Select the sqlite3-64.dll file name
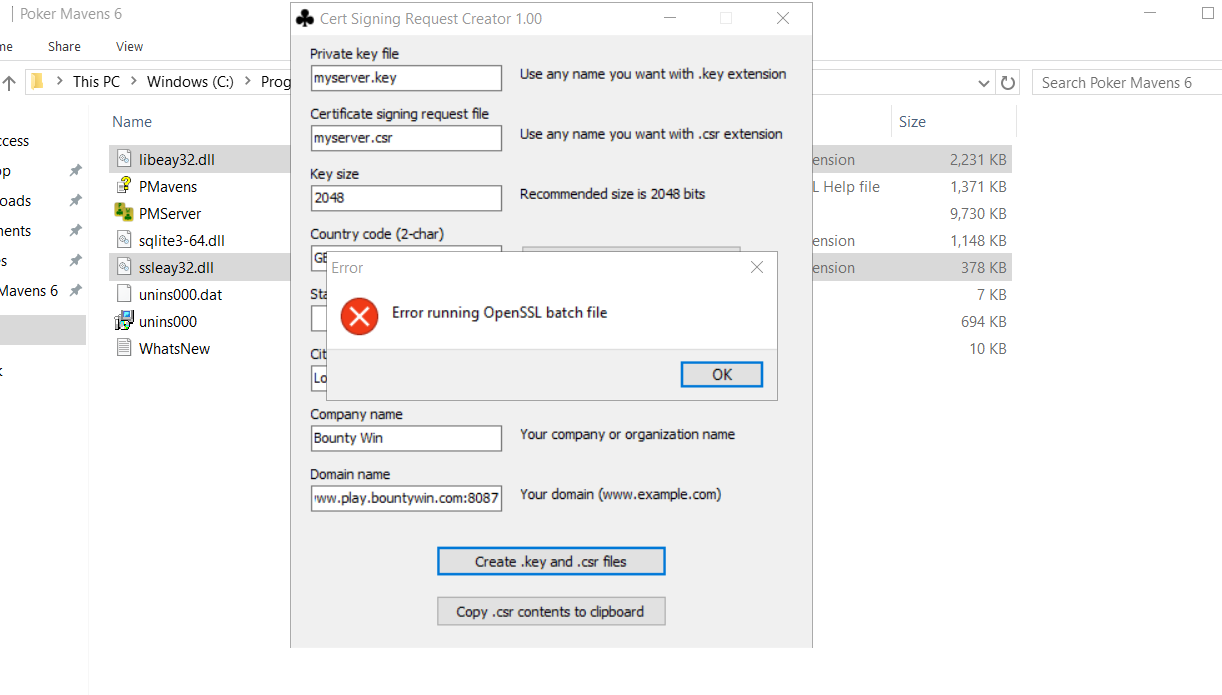1222x695 pixels. click(182, 240)
